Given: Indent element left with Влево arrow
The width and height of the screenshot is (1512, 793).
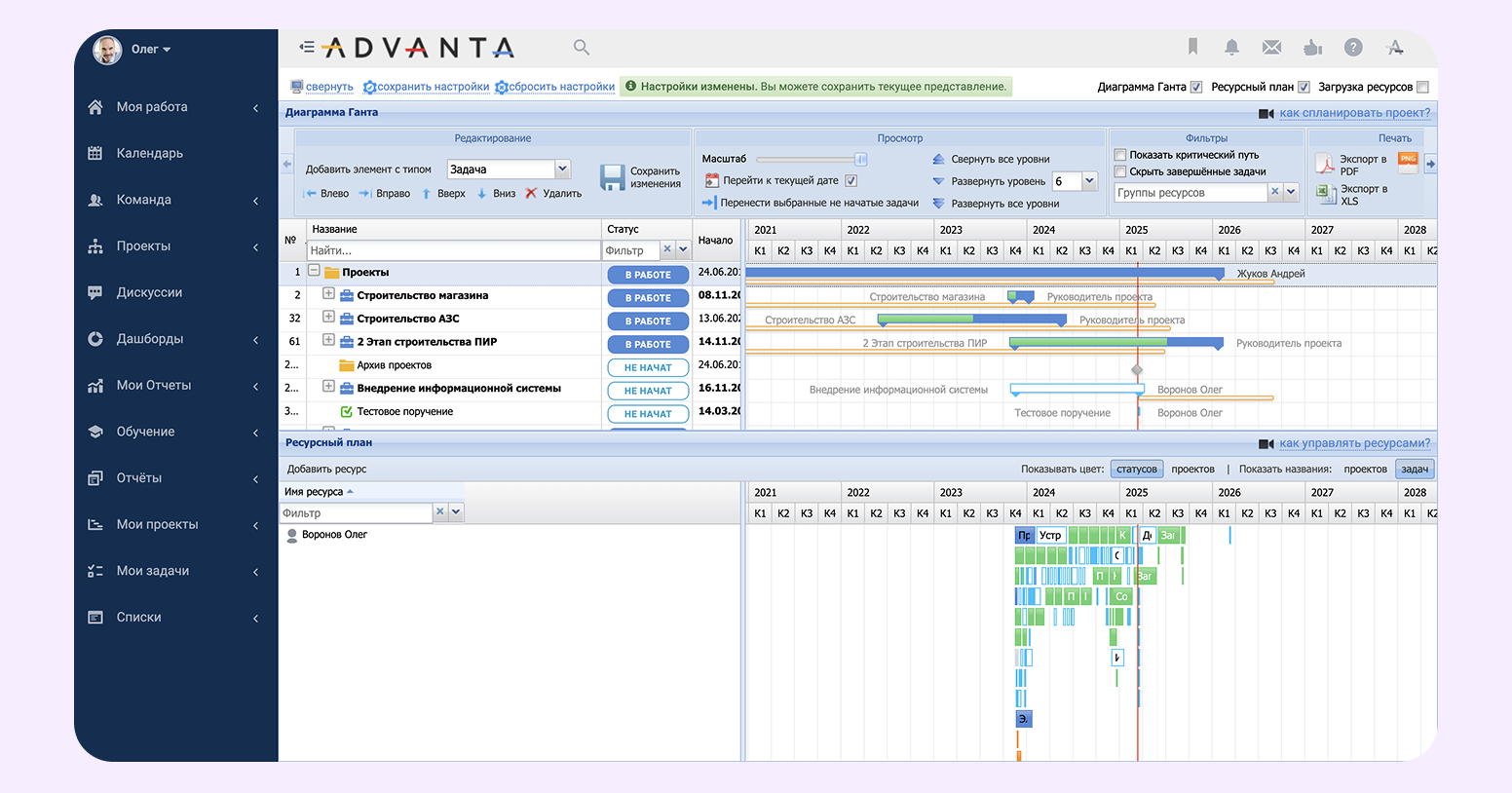Looking at the screenshot, I should point(326,194).
